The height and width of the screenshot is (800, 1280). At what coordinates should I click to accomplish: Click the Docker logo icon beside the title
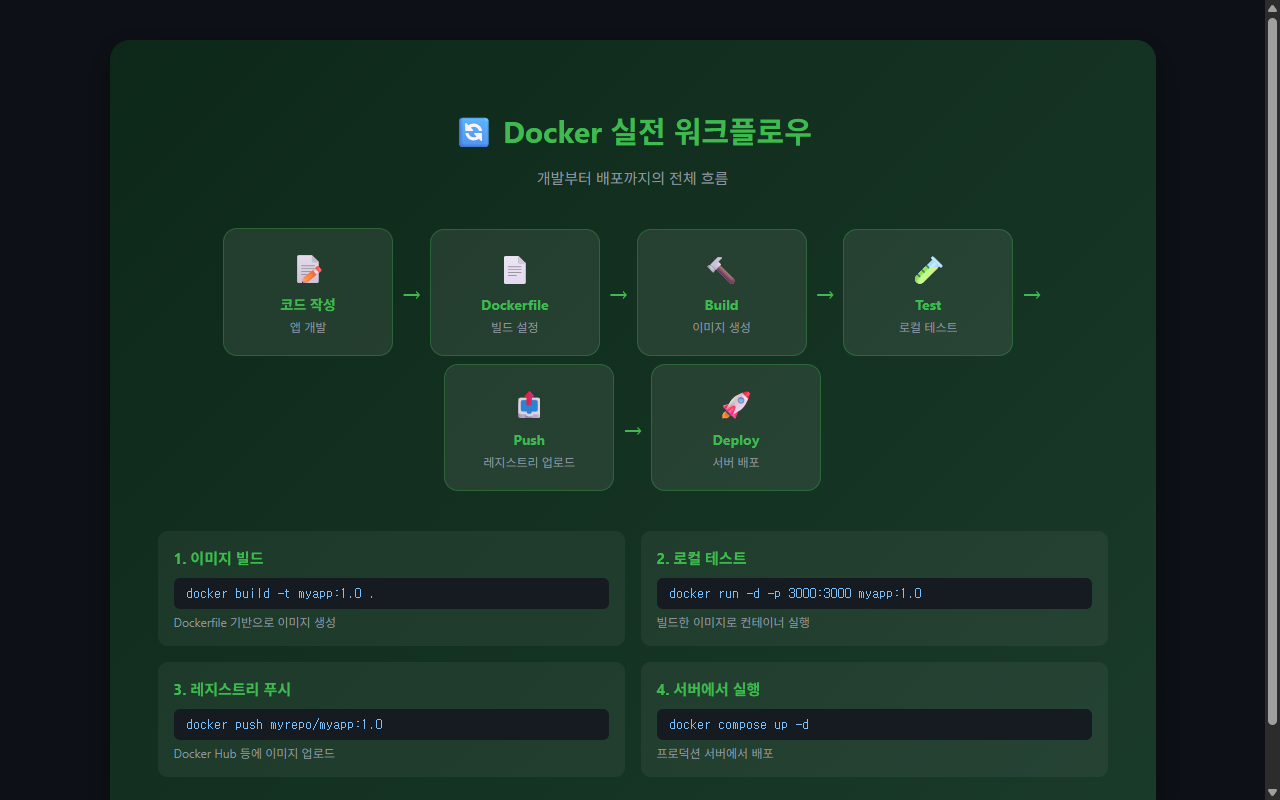(x=473, y=132)
